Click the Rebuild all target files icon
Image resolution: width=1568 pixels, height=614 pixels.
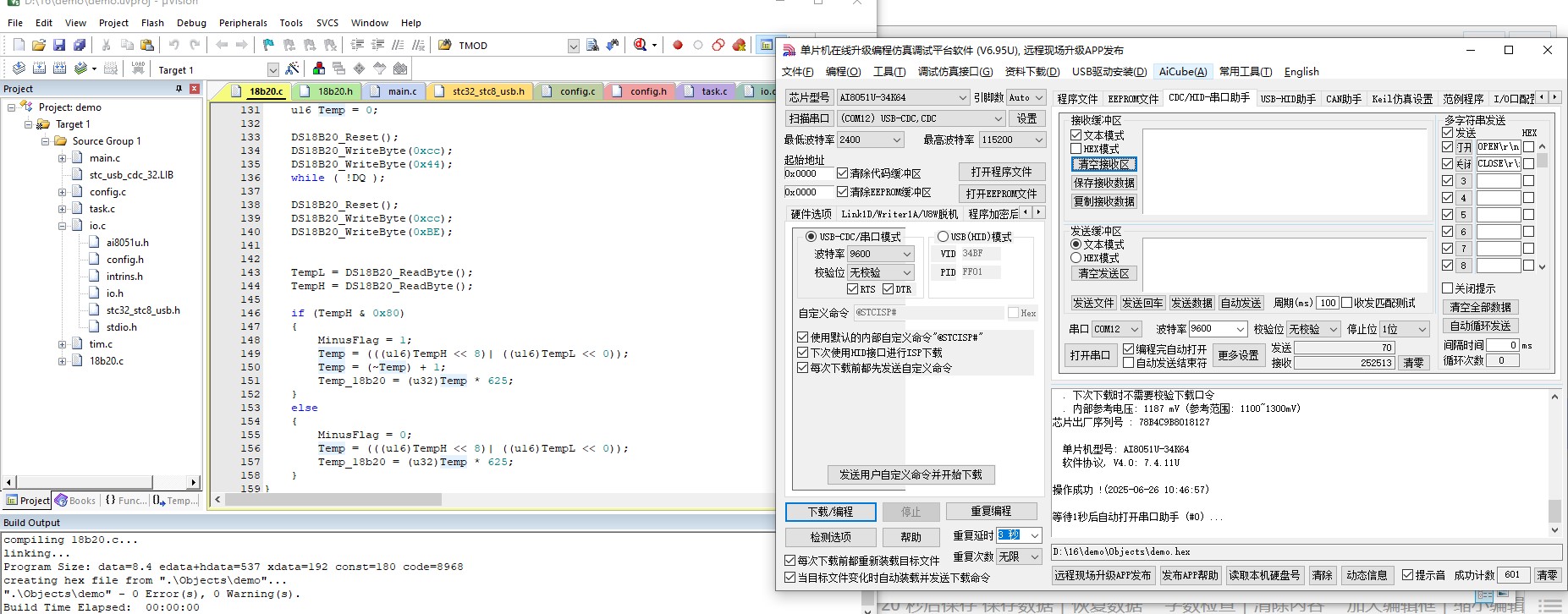click(60, 69)
